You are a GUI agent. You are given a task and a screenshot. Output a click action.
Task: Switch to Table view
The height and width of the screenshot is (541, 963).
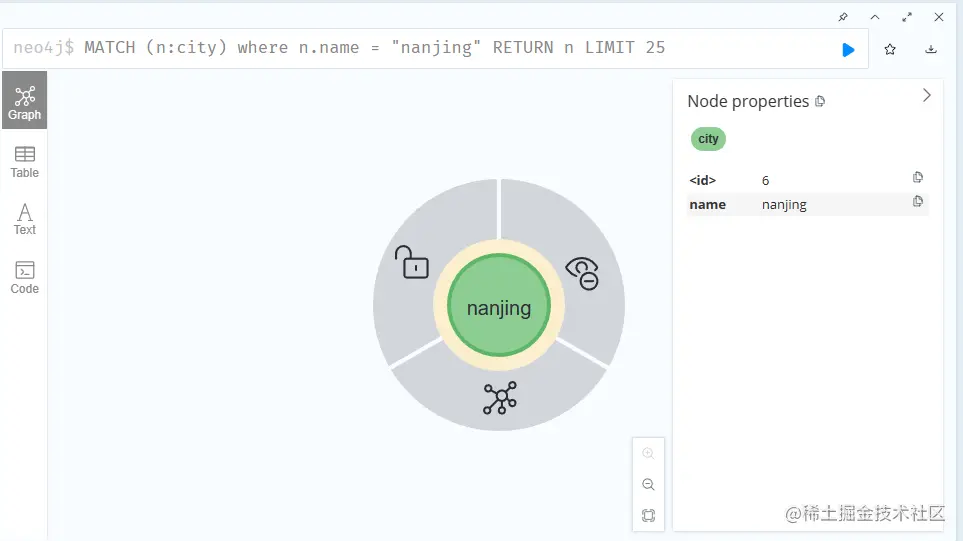[x=25, y=162]
